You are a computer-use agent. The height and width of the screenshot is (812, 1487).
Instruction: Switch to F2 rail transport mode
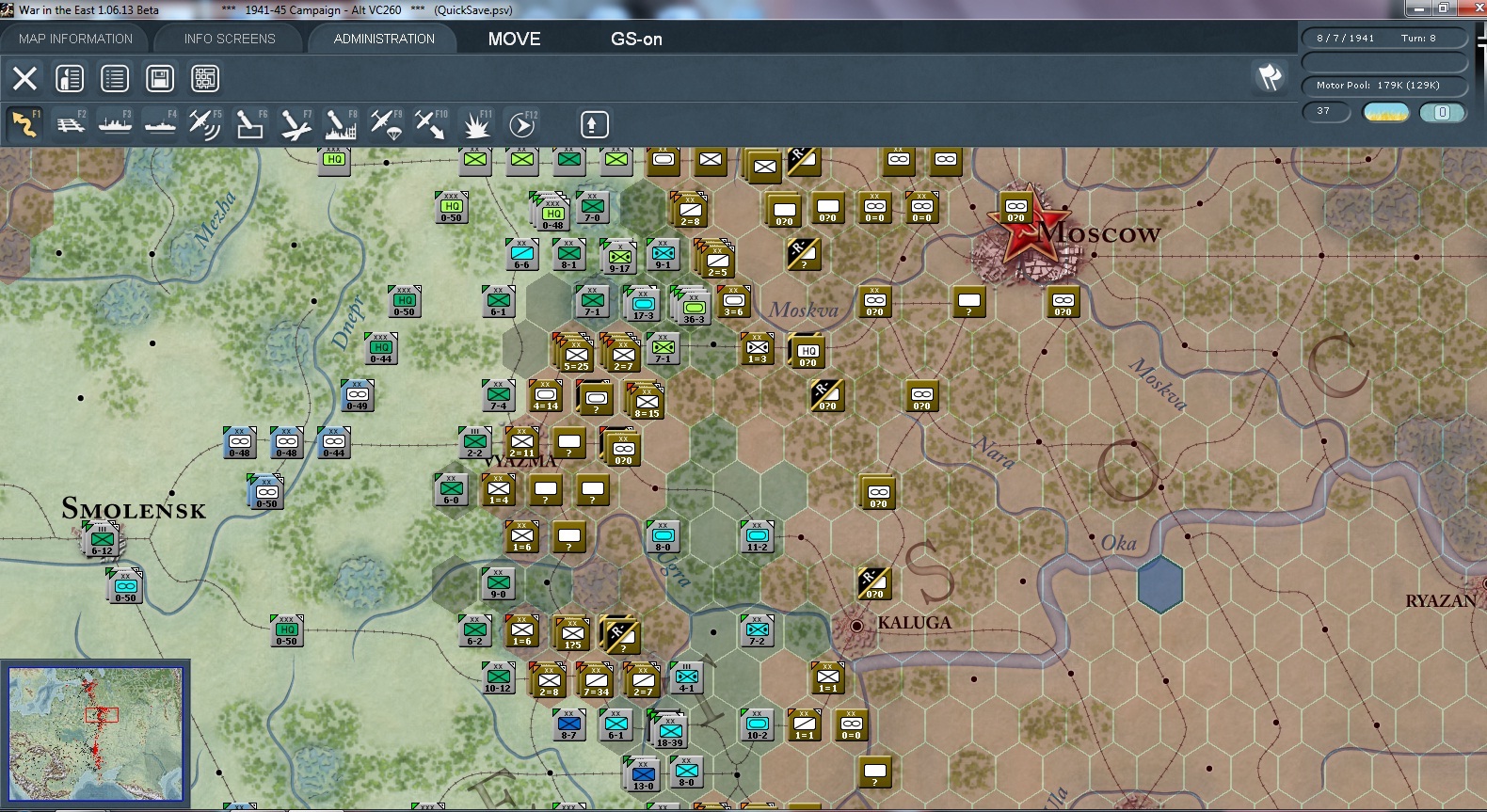click(70, 124)
